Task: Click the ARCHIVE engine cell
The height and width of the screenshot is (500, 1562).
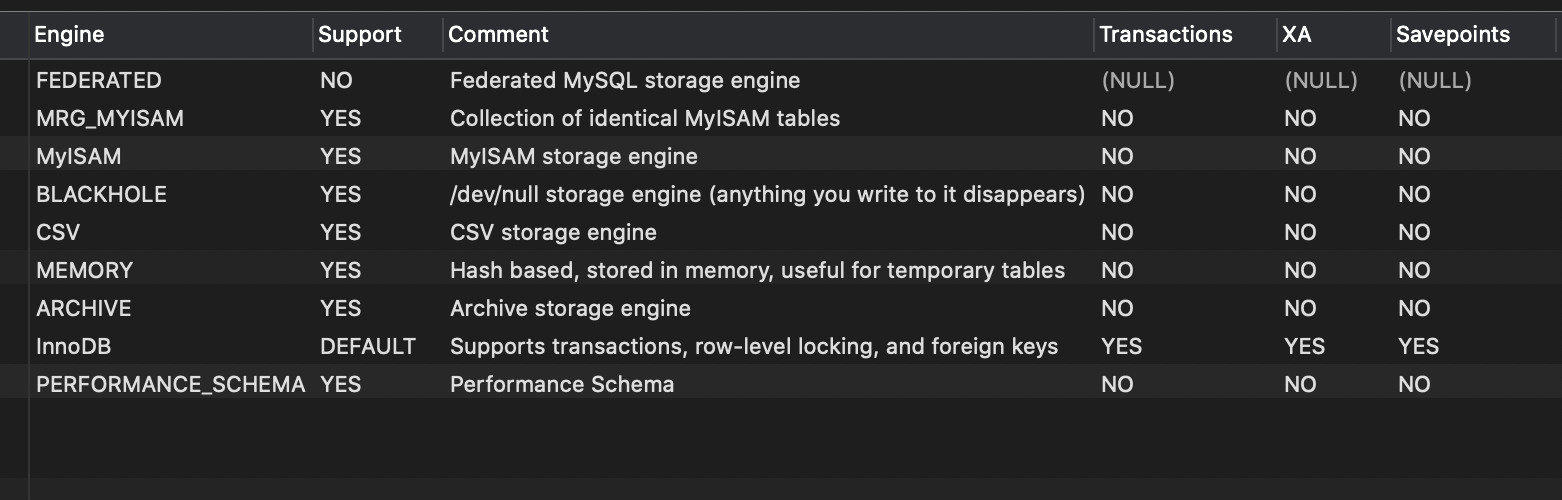Action: [x=84, y=308]
